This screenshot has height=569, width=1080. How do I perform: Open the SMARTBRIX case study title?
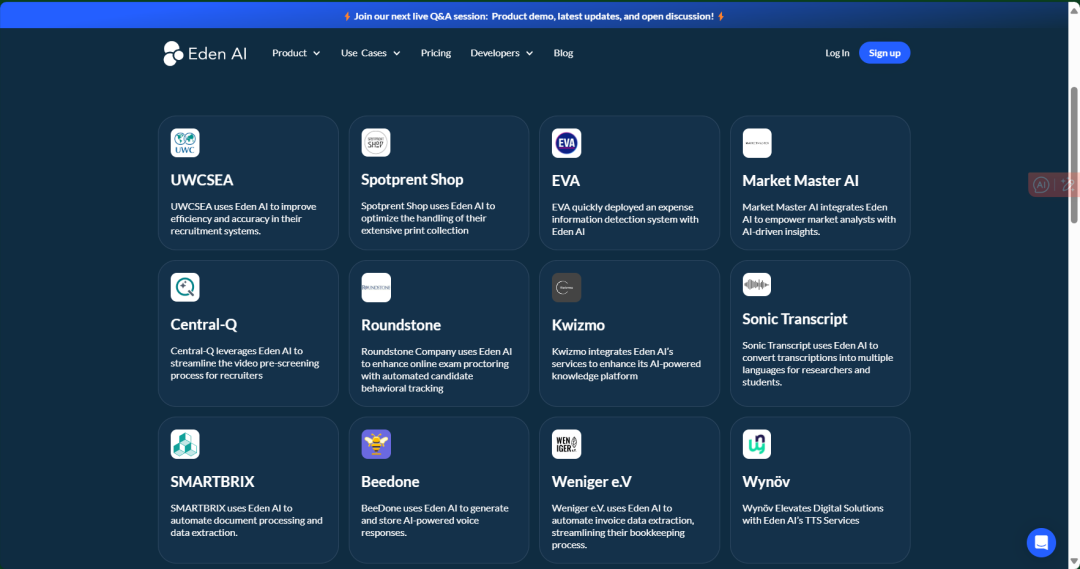point(212,482)
